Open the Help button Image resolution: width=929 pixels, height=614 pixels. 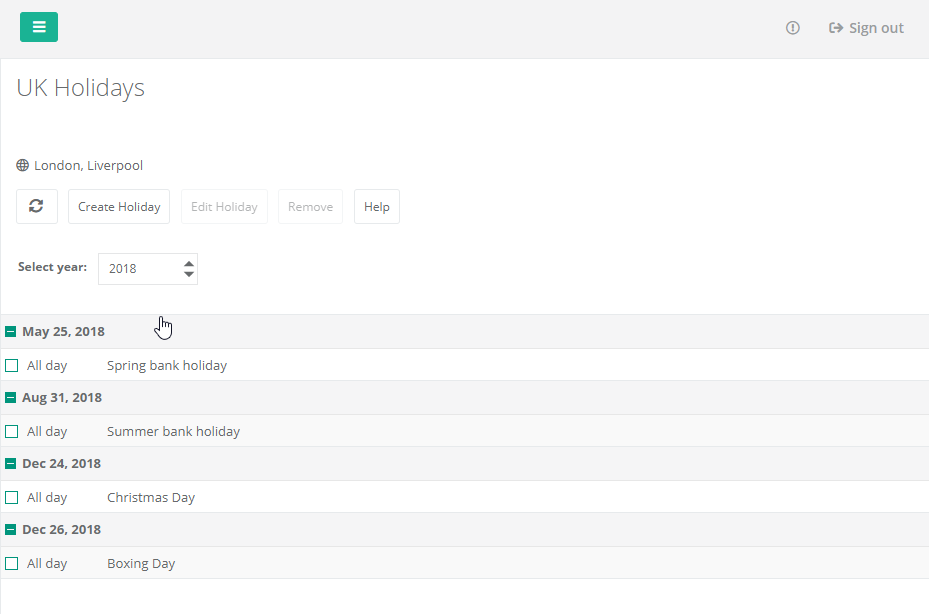[x=376, y=207]
